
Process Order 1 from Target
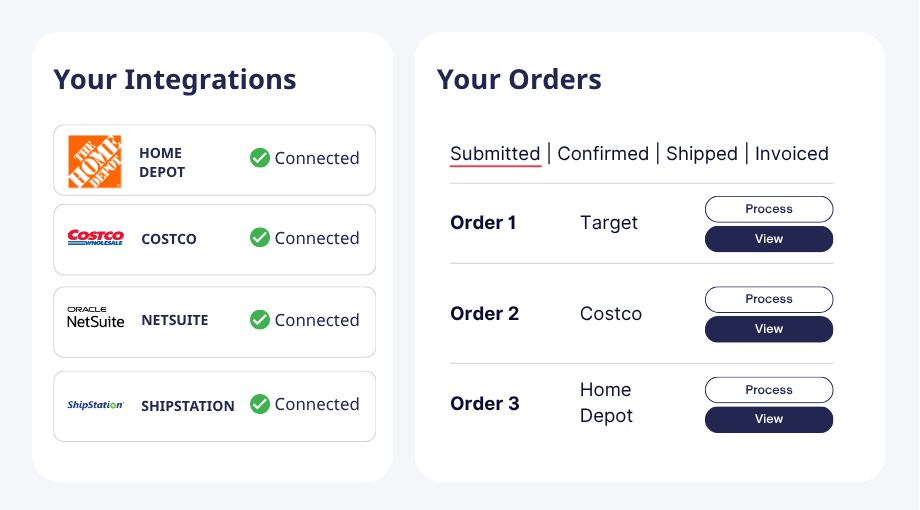(x=769, y=209)
